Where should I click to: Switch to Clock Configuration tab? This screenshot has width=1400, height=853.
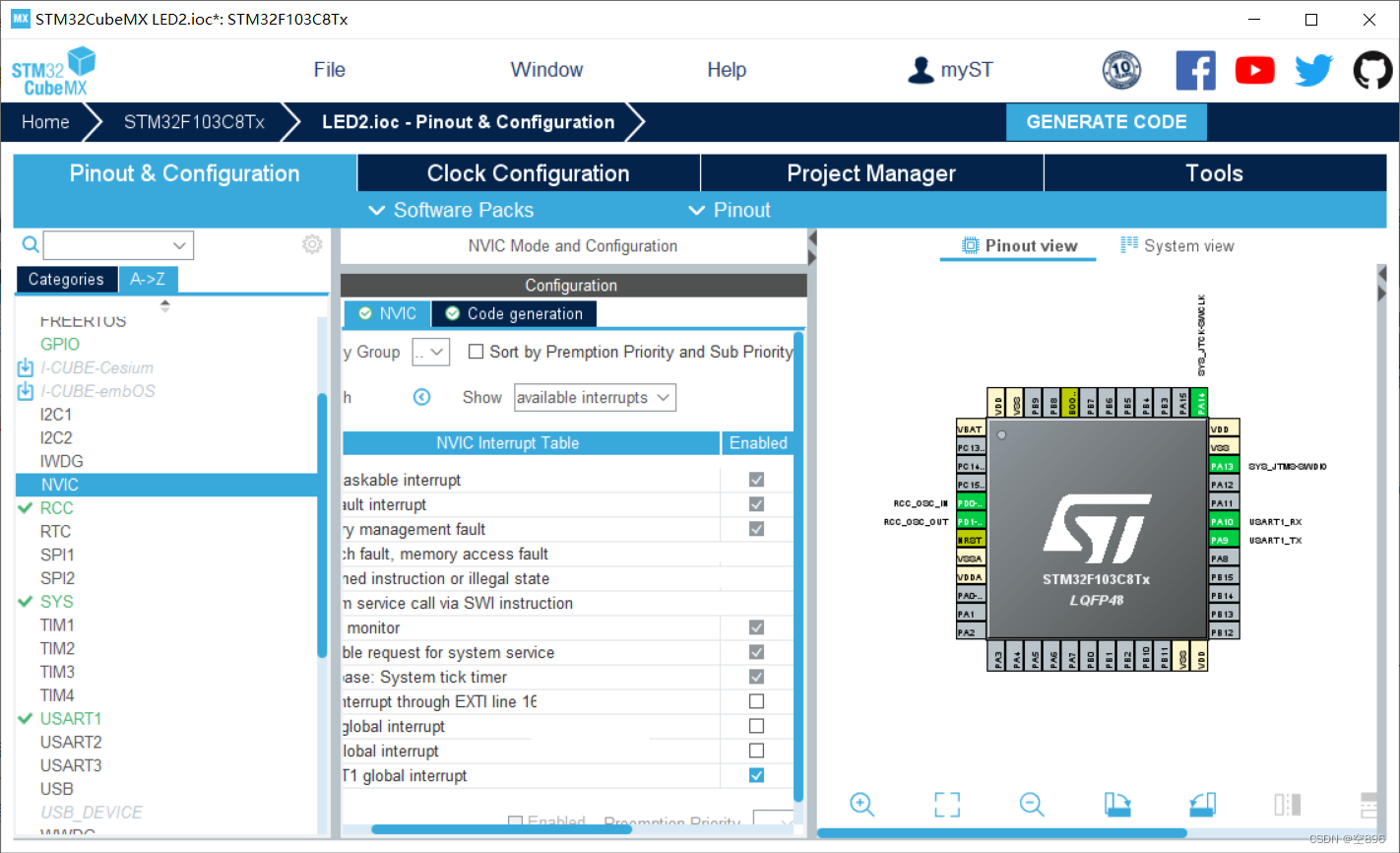pos(528,173)
